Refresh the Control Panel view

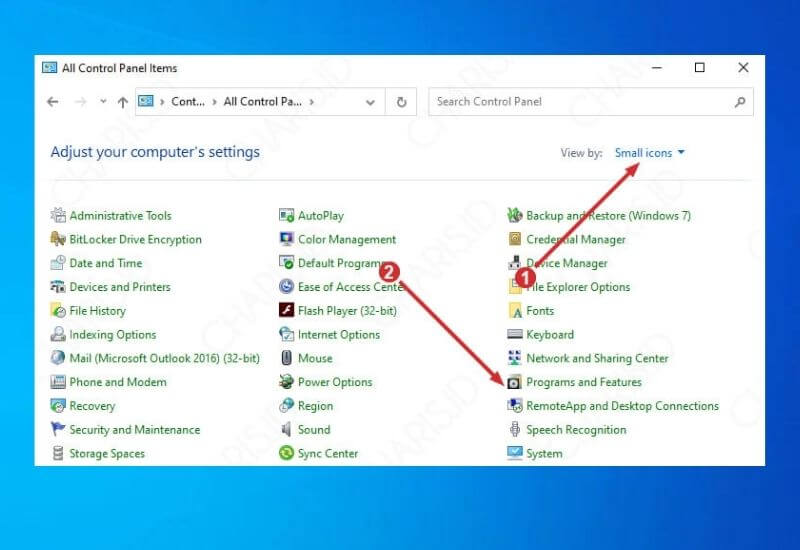402,102
